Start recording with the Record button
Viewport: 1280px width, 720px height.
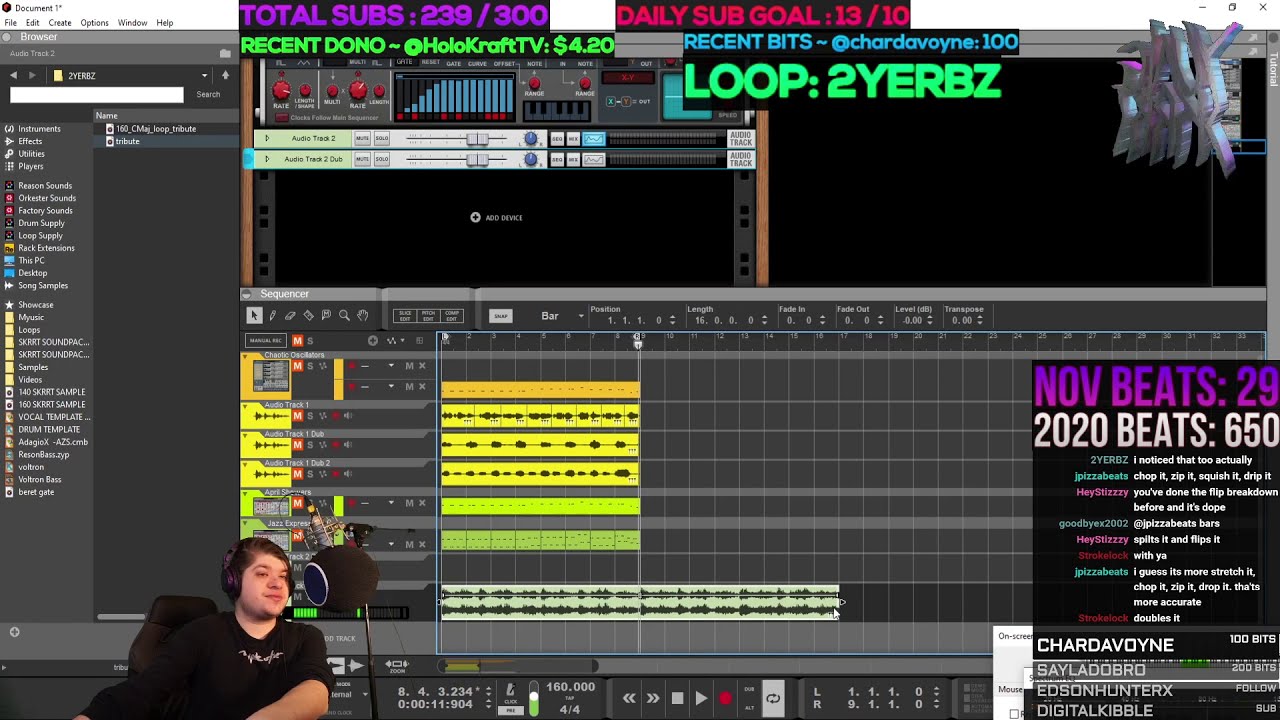coord(725,699)
